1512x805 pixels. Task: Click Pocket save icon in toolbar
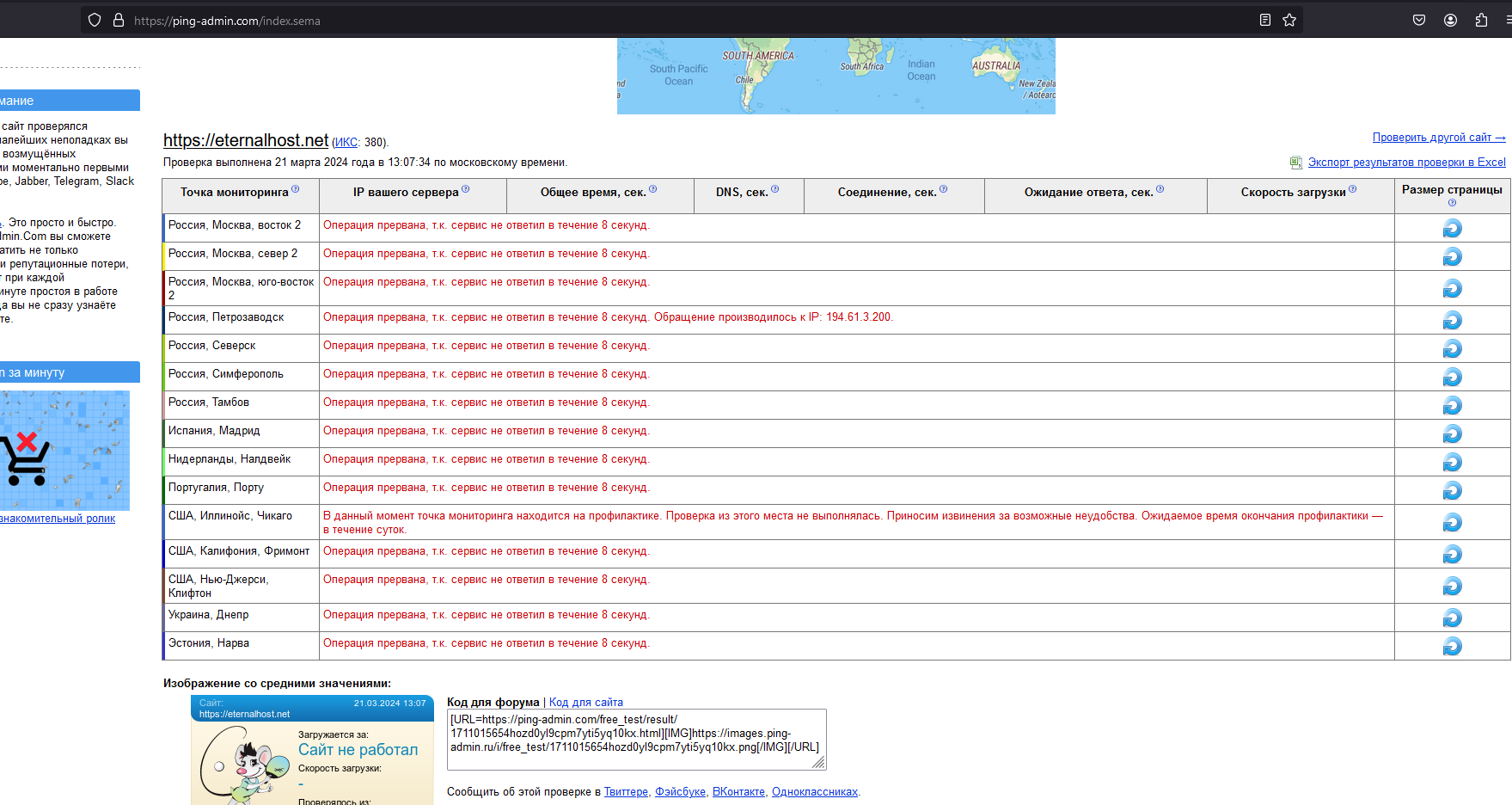click(x=1419, y=21)
